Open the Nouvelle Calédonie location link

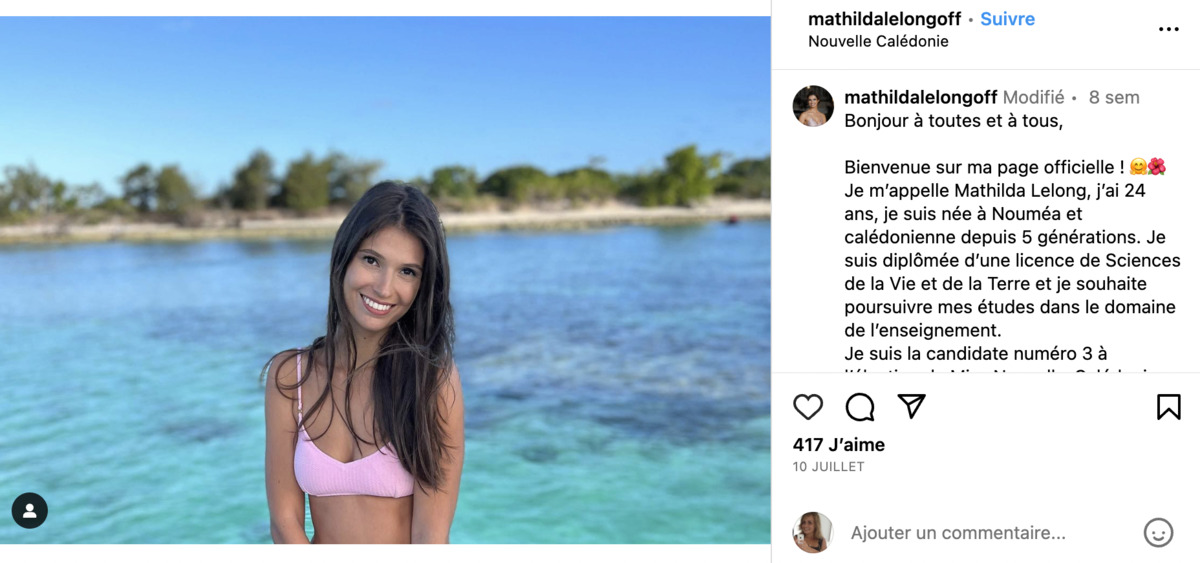point(878,42)
